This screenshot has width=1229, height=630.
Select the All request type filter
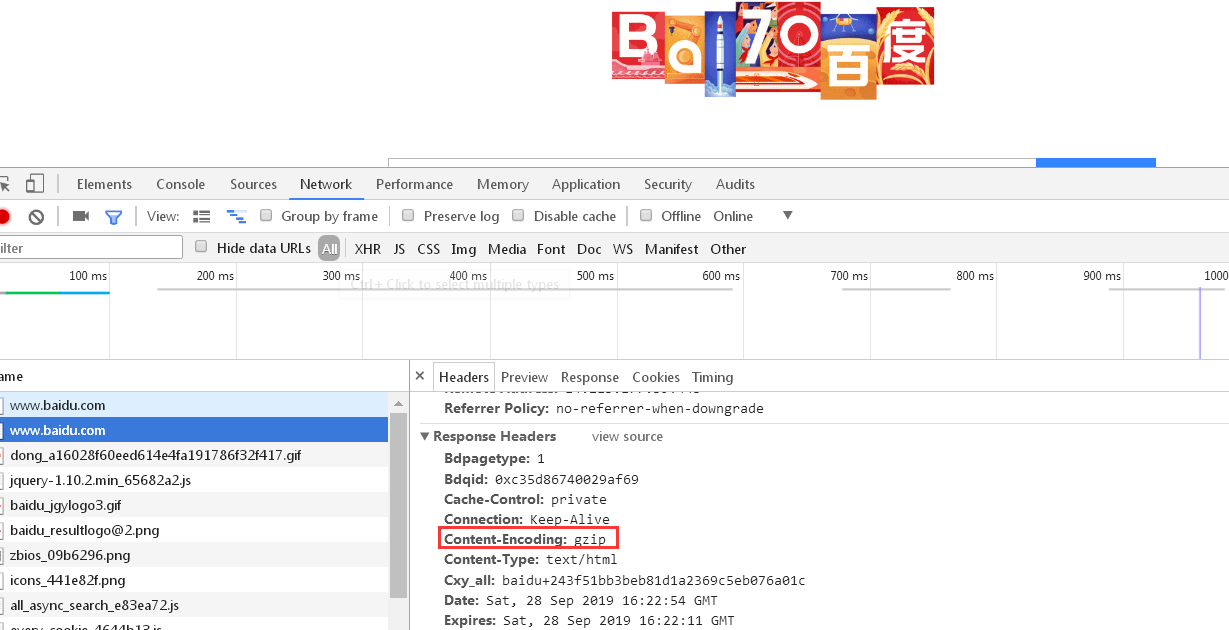click(x=330, y=248)
